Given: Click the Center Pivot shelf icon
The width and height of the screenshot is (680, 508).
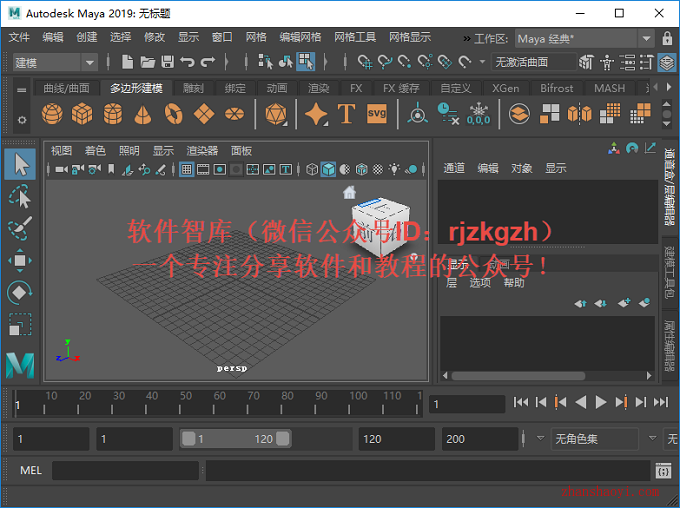Looking at the screenshot, I should [x=418, y=114].
